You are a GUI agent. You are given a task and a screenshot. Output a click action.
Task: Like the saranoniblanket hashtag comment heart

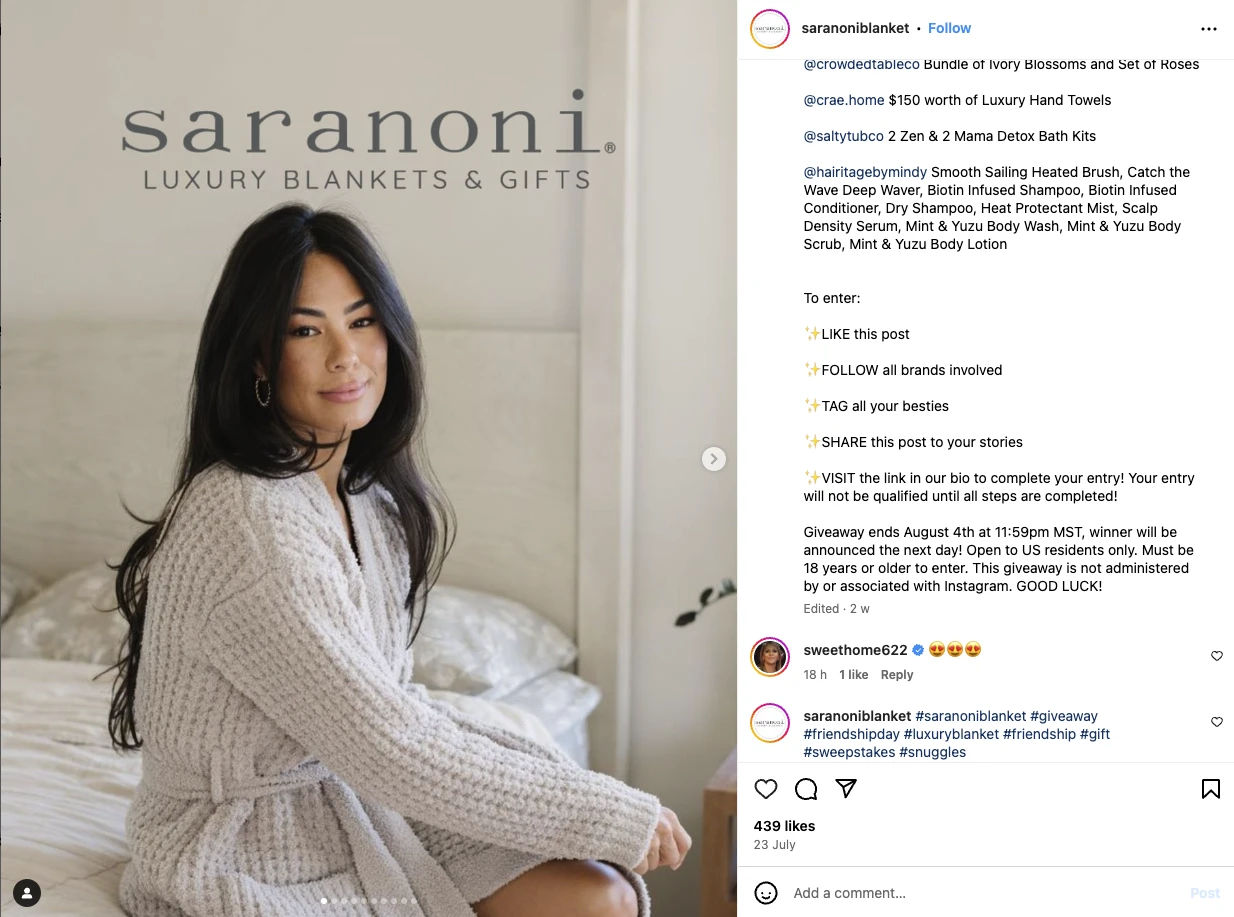pos(1217,722)
